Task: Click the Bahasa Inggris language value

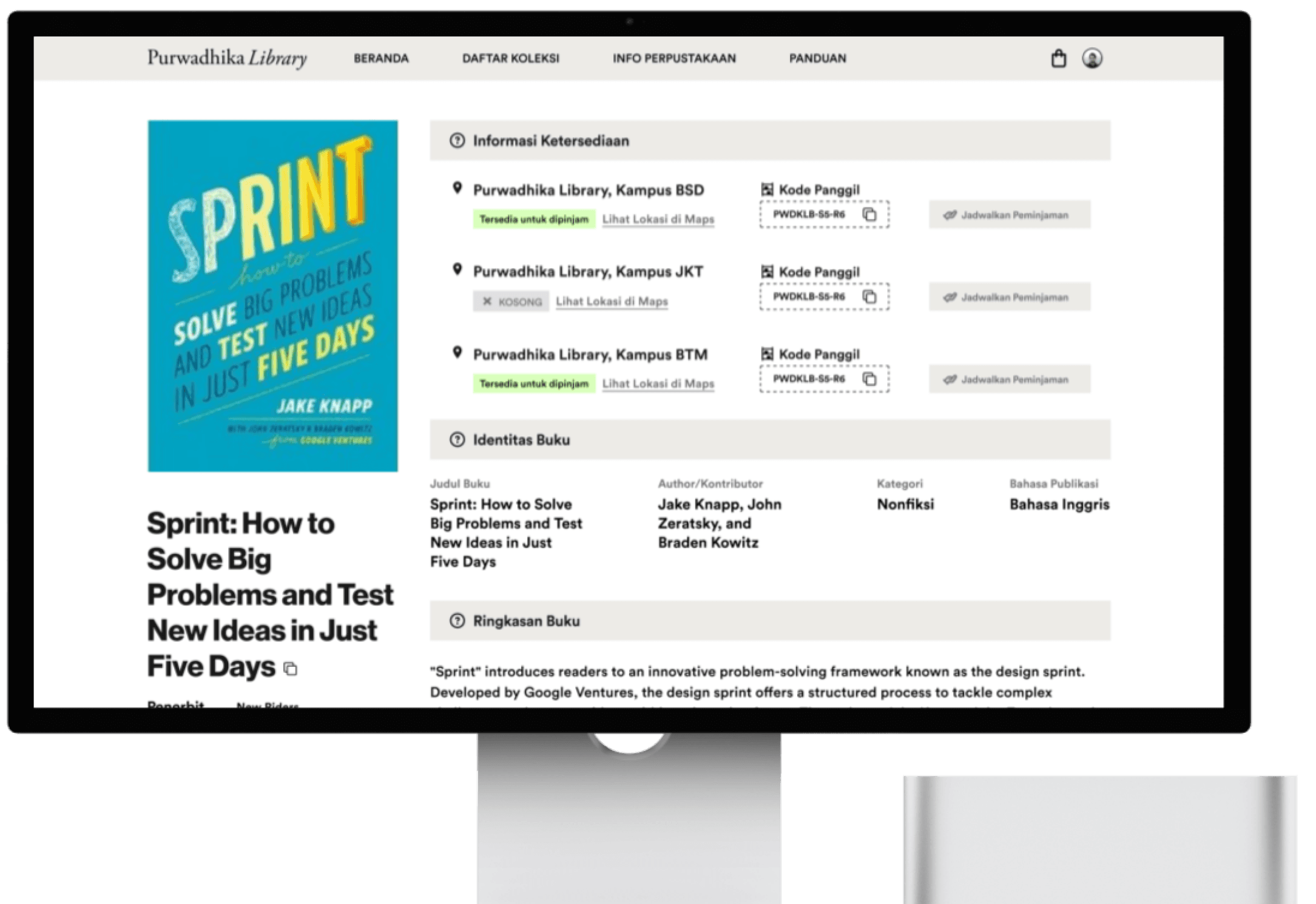Action: coord(1059,504)
